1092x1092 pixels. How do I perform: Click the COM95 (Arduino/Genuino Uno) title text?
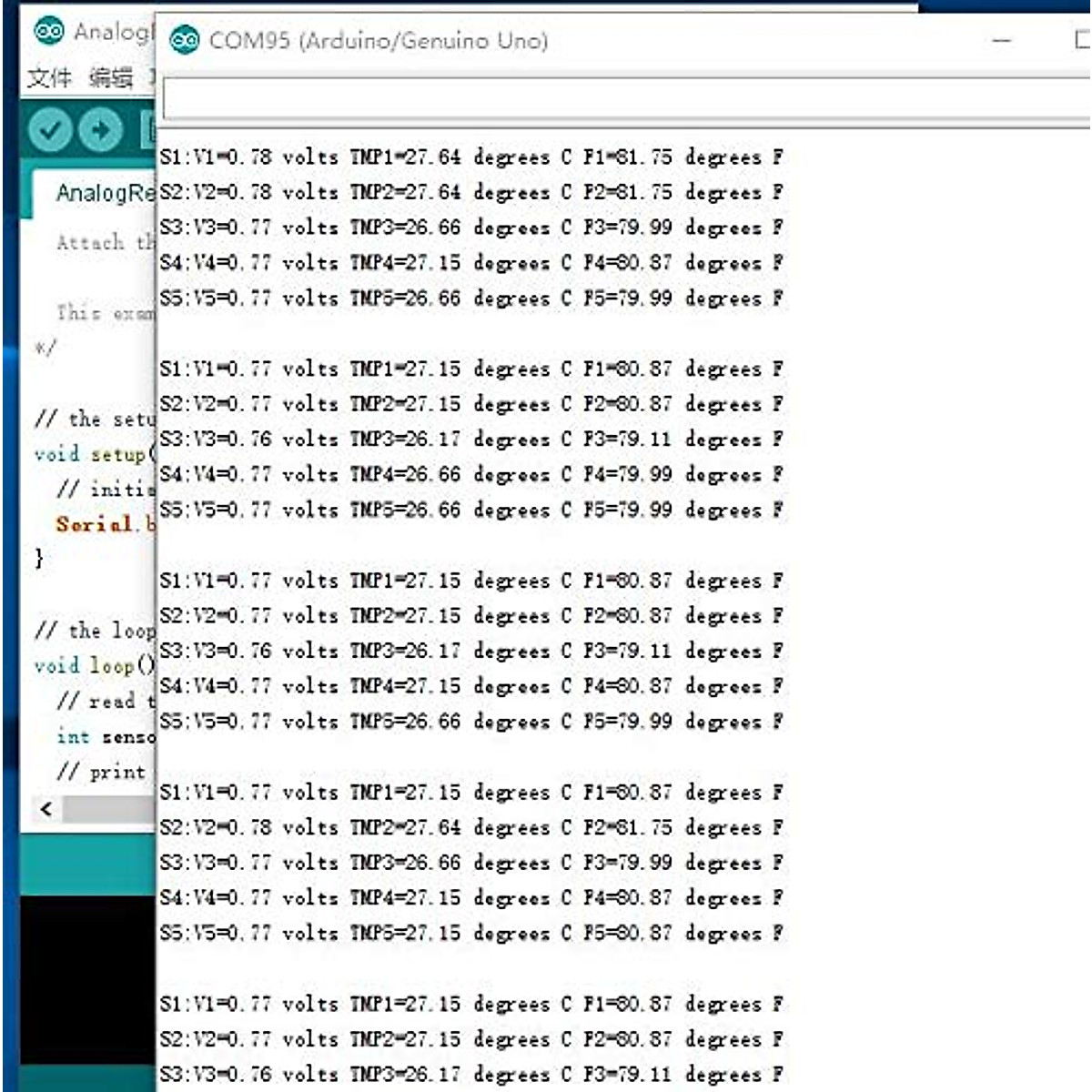(379, 41)
